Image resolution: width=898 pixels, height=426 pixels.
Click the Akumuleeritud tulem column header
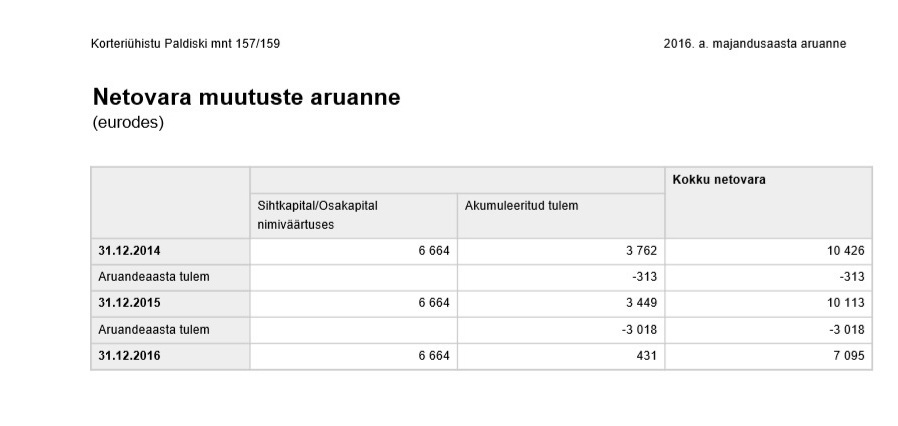tap(522, 206)
